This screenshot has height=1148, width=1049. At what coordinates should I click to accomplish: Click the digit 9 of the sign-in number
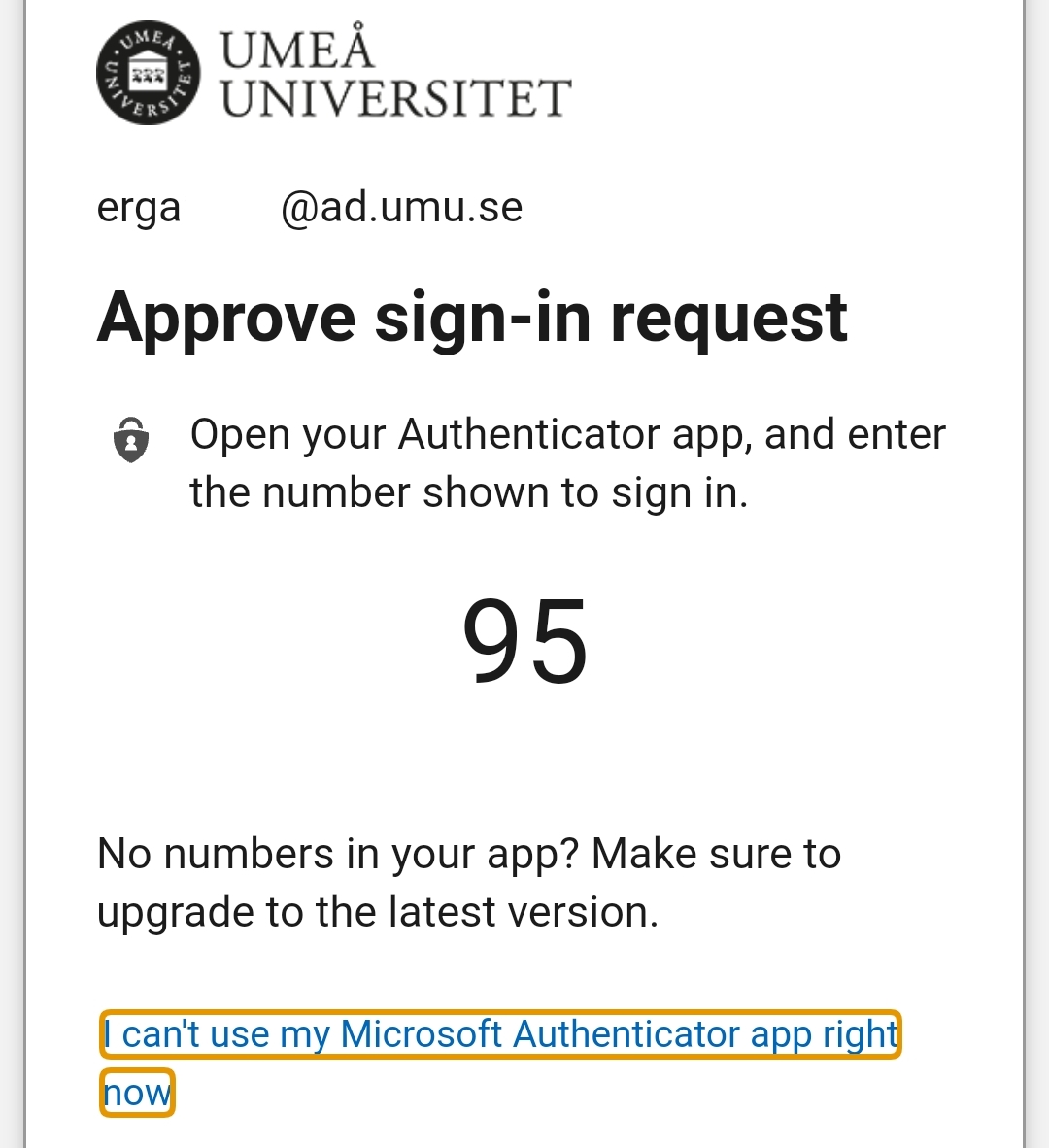pos(491,641)
